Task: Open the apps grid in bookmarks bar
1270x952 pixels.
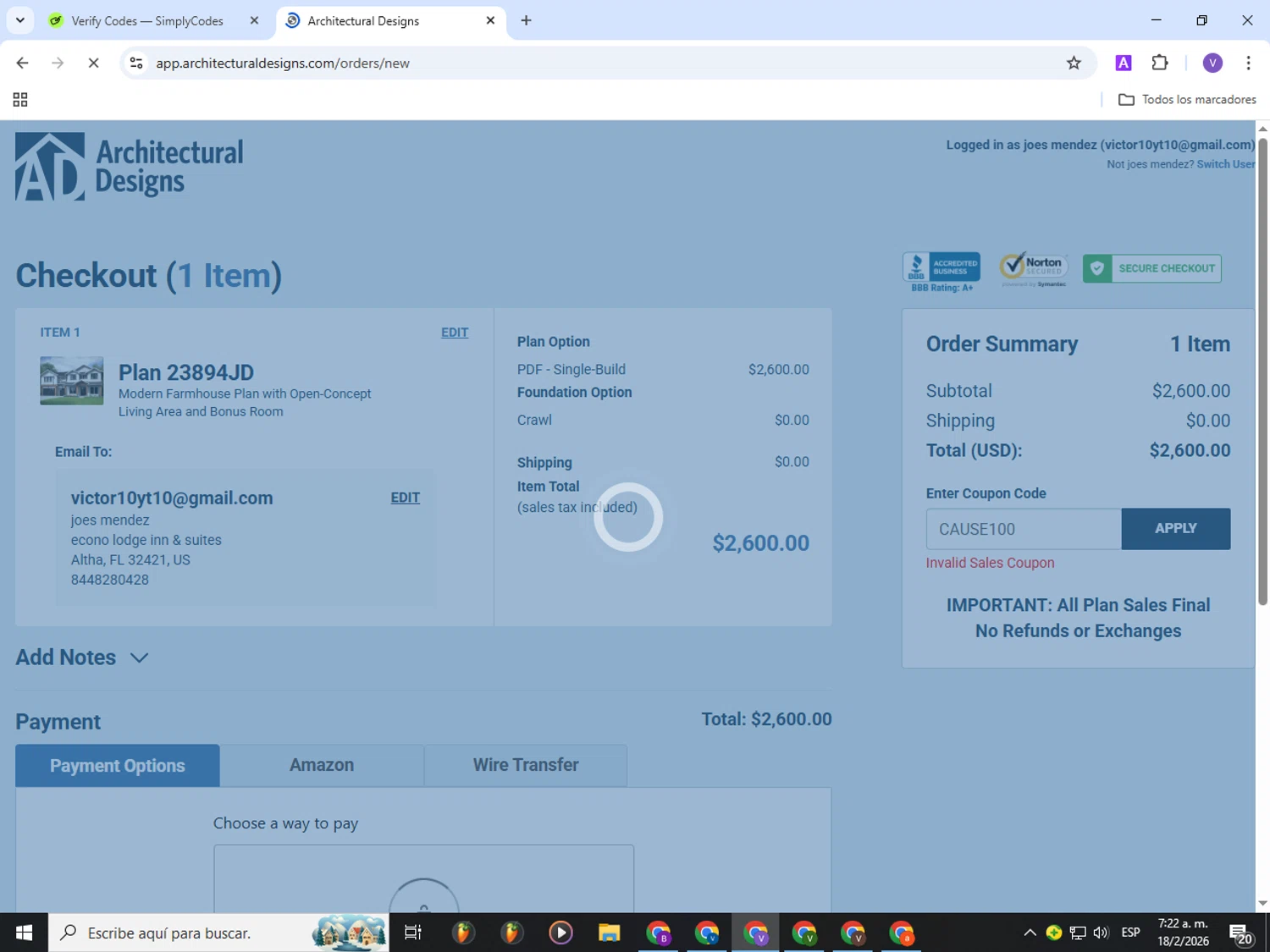Action: pyautogui.click(x=20, y=100)
